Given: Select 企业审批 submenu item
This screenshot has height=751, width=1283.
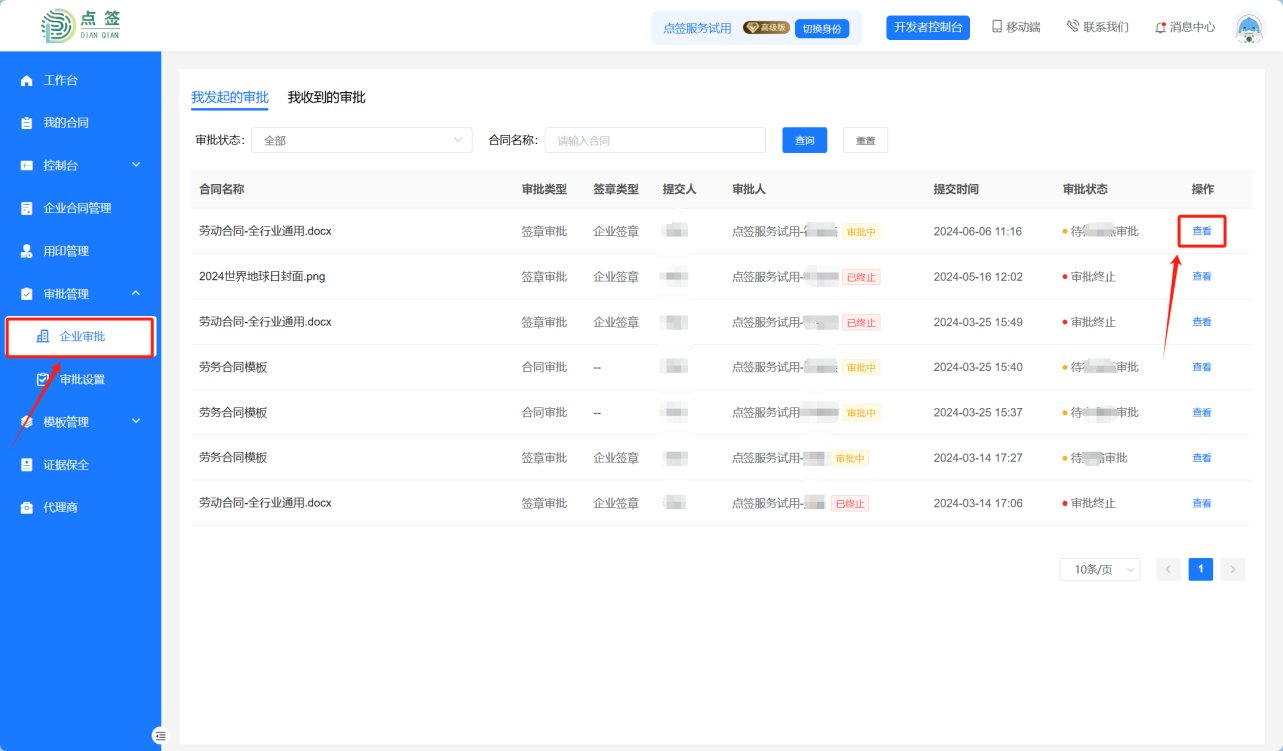Looking at the screenshot, I should 80,337.
